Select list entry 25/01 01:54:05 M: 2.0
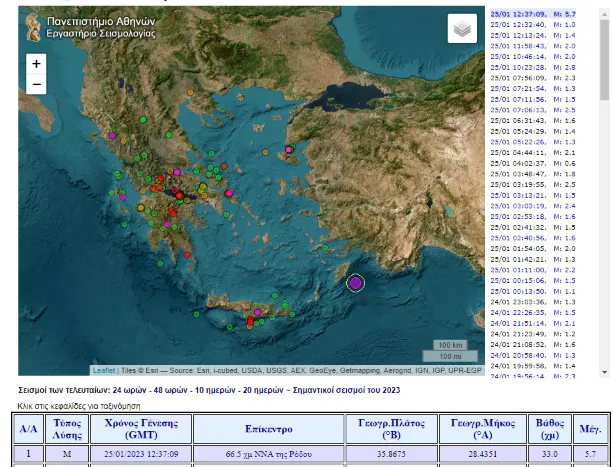The height and width of the screenshot is (467, 613). pyautogui.click(x=533, y=249)
